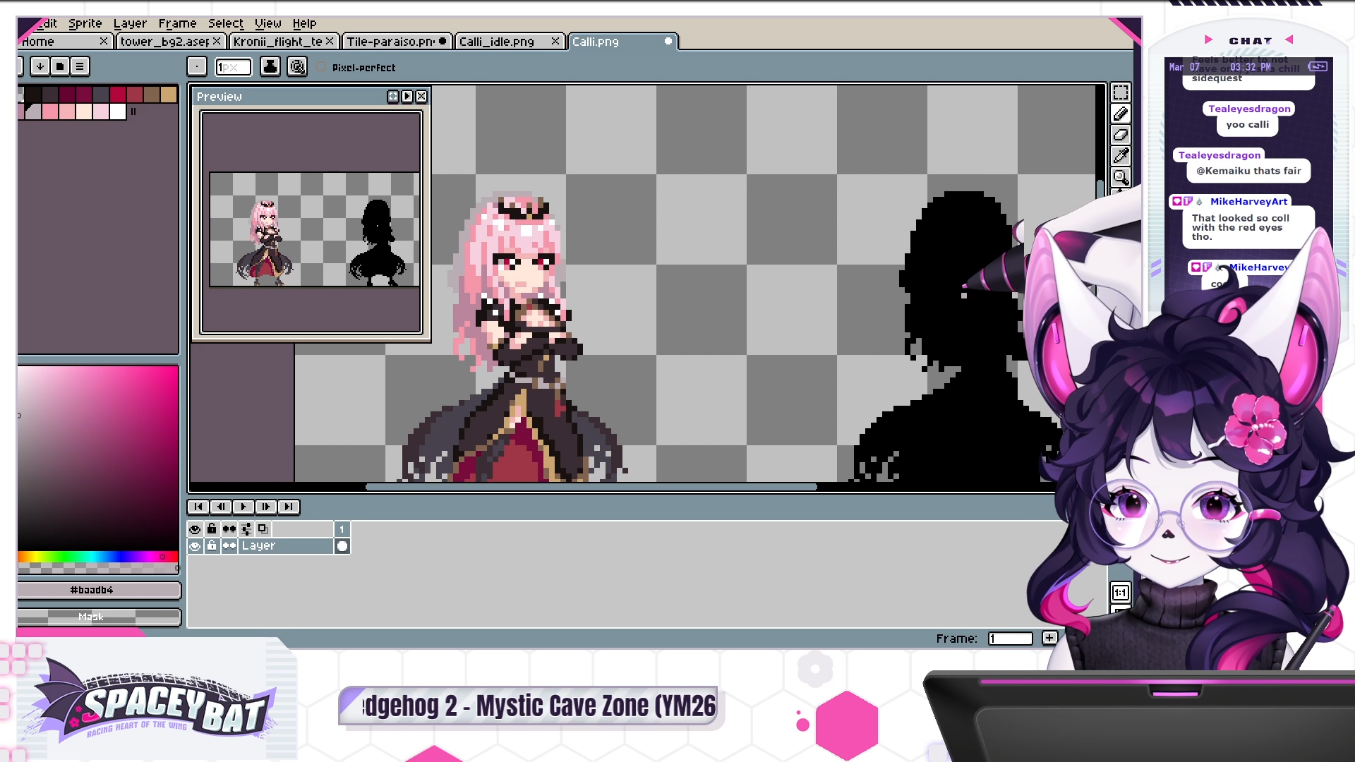Open the Edit menu
Viewport: 1355px width, 762px height.
[x=46, y=23]
